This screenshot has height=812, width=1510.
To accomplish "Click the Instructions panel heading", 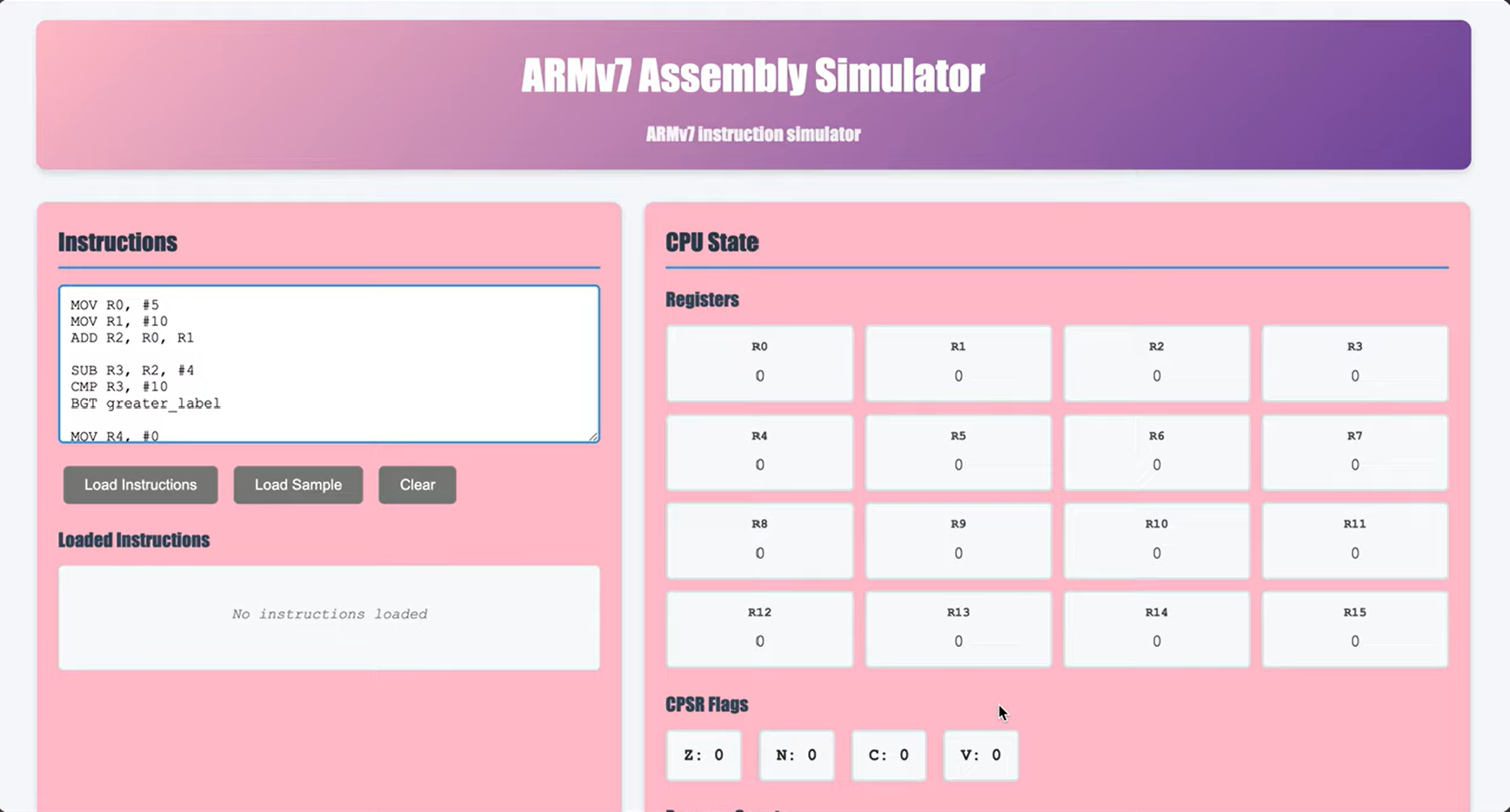I will point(117,243).
